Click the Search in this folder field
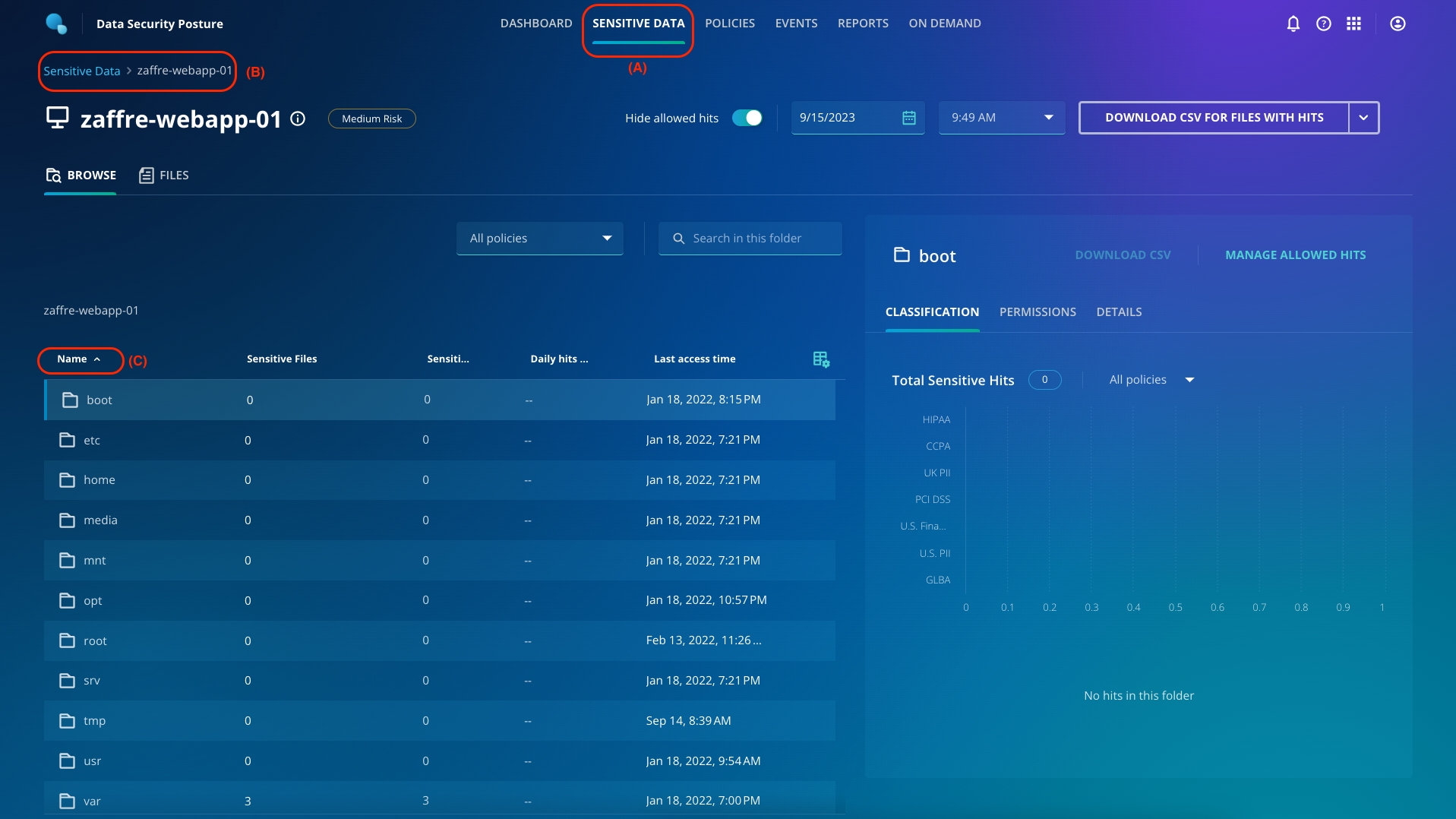1456x819 pixels. 750,239
